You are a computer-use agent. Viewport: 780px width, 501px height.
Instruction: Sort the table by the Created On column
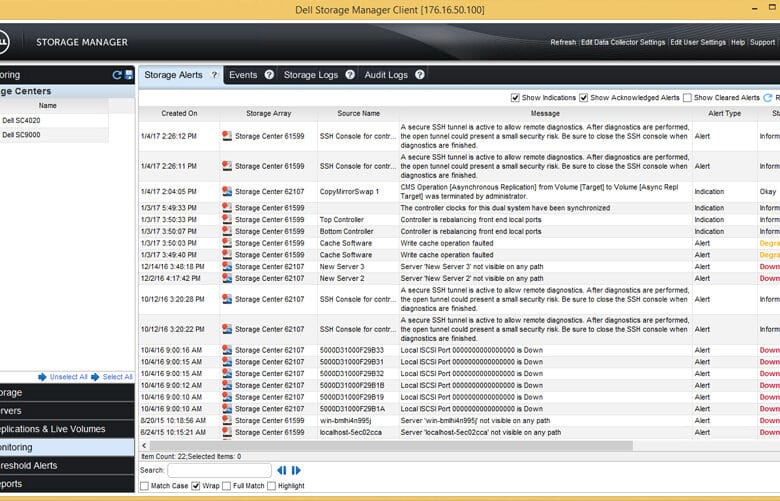coord(179,113)
